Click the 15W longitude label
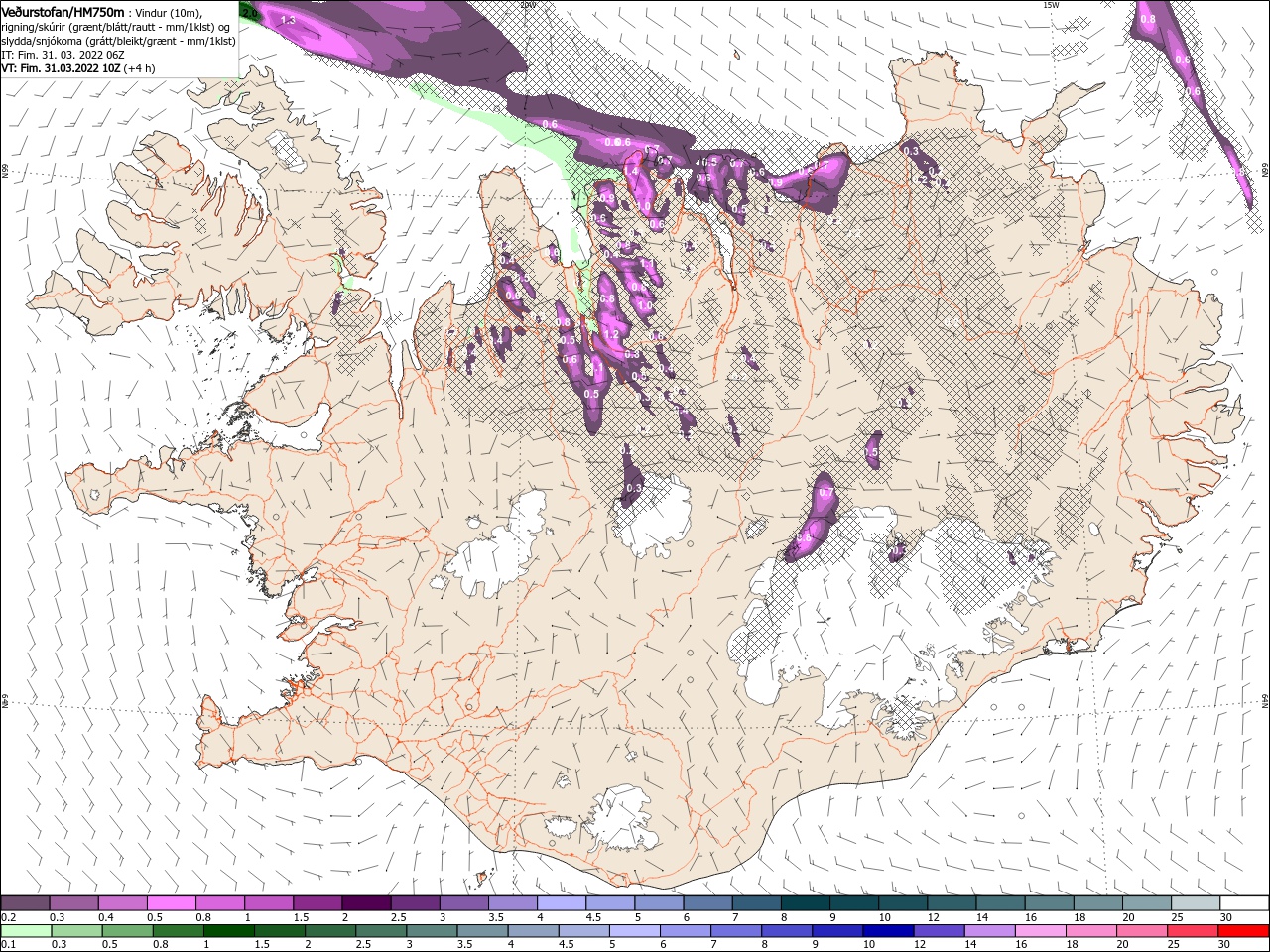The height and width of the screenshot is (952, 1270). pyautogui.click(x=1051, y=5)
